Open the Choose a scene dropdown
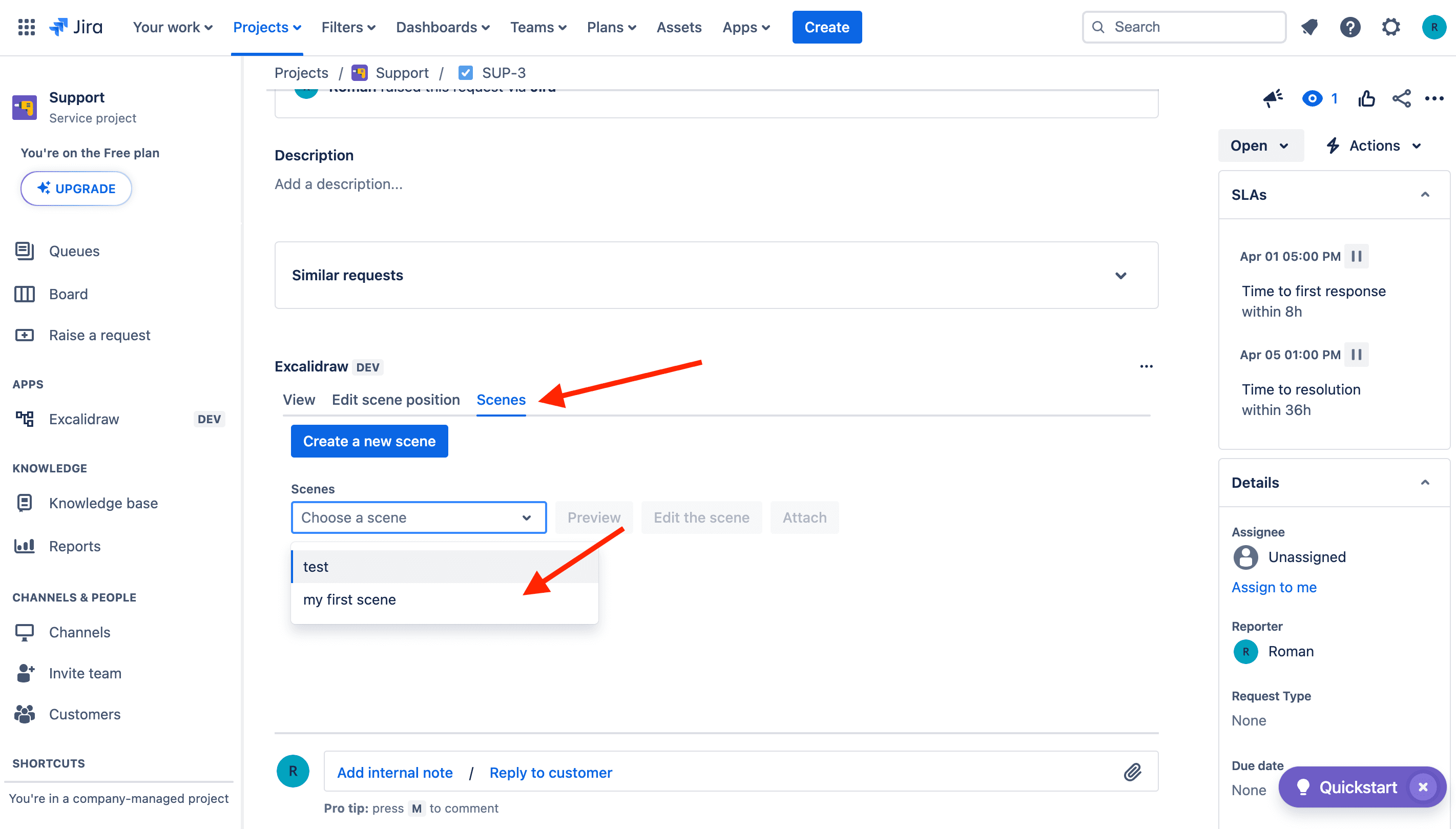This screenshot has height=829, width=1456. point(419,517)
